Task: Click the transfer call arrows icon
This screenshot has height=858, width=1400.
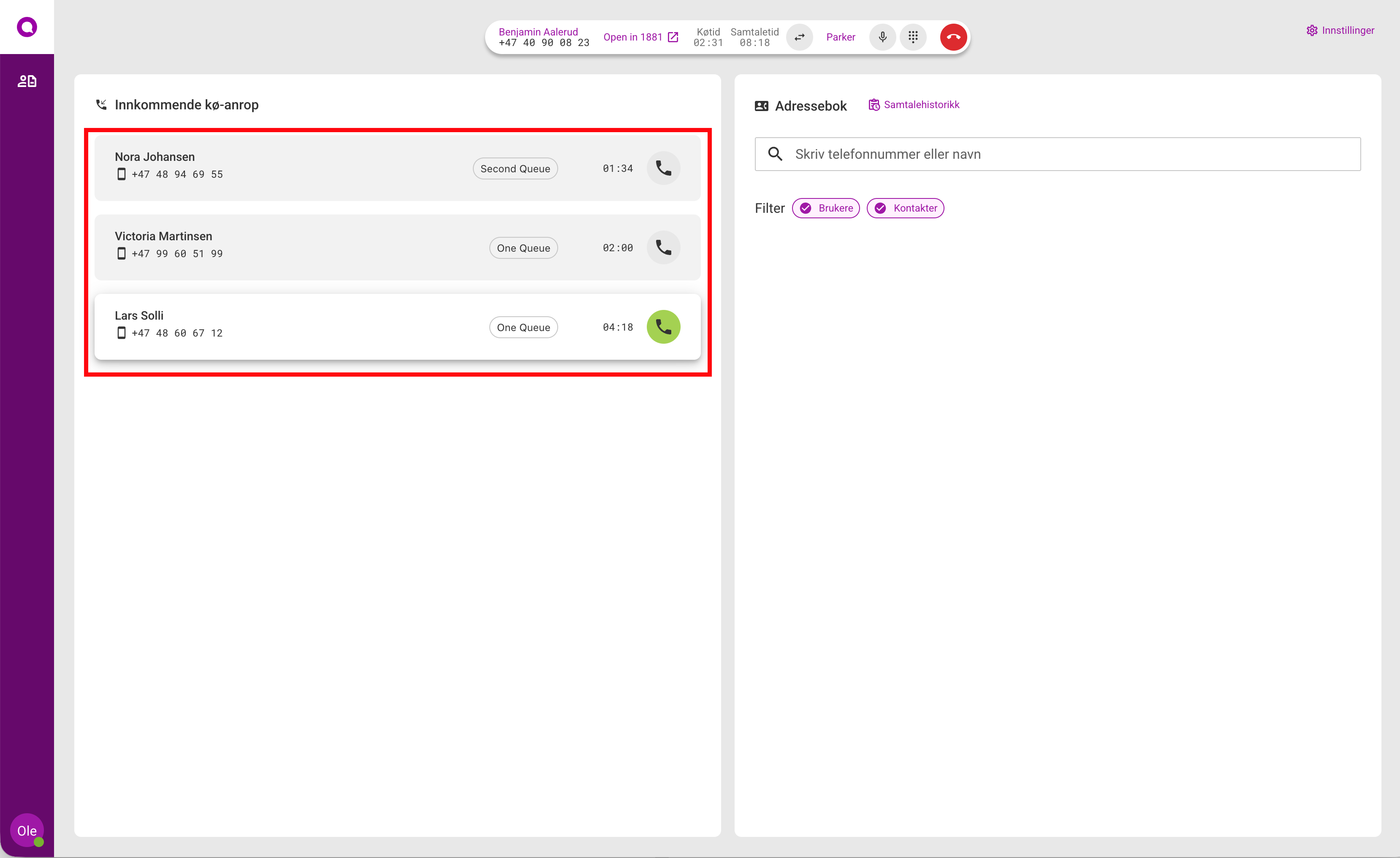Action: pyautogui.click(x=799, y=37)
